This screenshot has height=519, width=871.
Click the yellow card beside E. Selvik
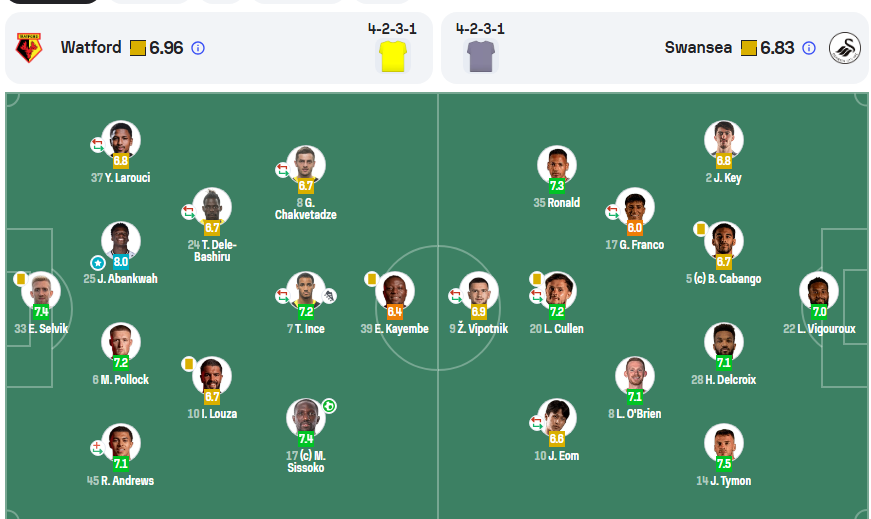pyautogui.click(x=20, y=279)
